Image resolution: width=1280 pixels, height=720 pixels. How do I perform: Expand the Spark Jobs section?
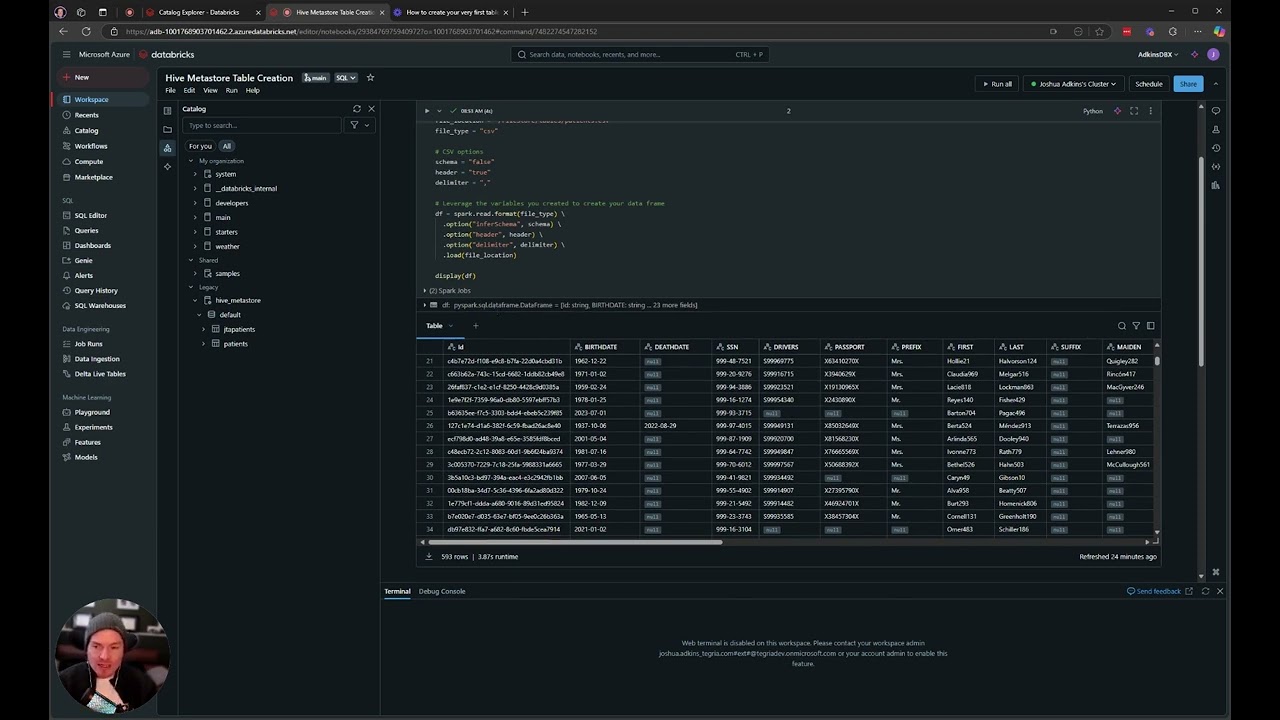pyautogui.click(x=424, y=290)
